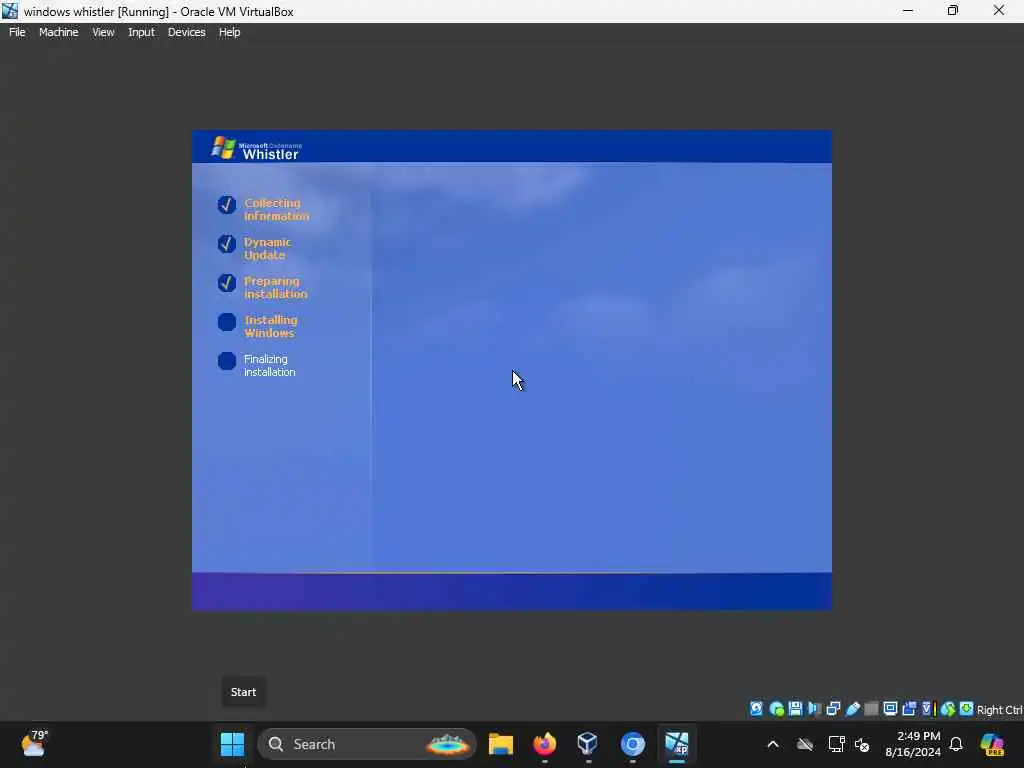Minimize the VirtualBox window
Viewport: 1024px width, 768px height.
coord(908,10)
